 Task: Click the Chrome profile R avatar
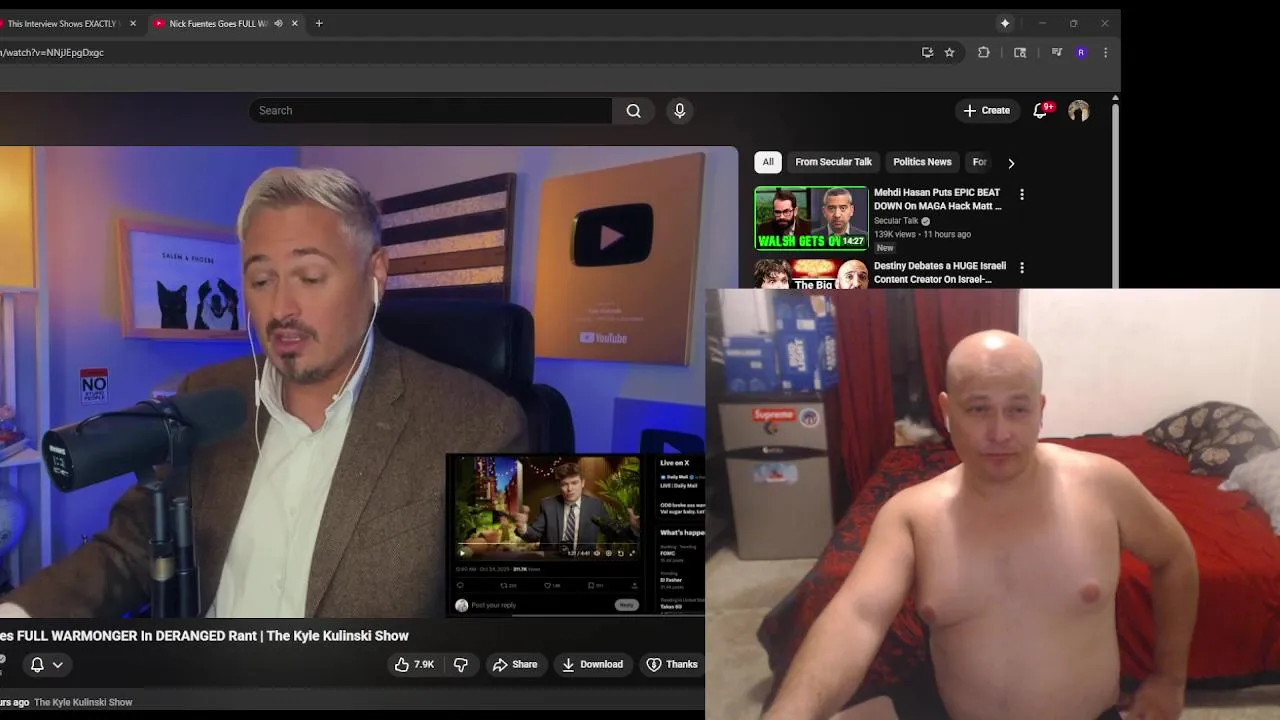pos(1081,52)
